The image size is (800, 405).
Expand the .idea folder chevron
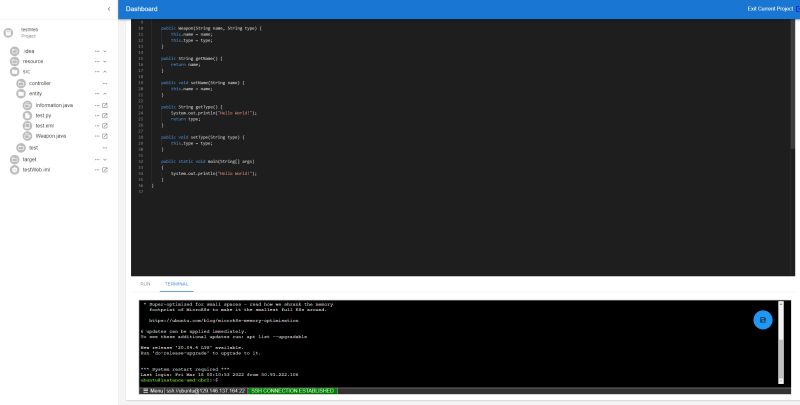105,51
